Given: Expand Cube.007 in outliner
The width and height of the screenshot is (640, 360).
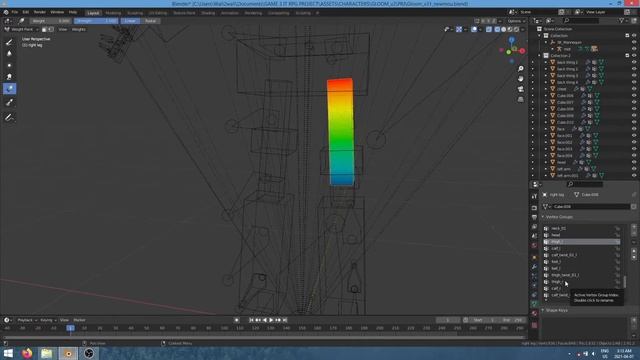Looking at the screenshot, I should pos(546,102).
